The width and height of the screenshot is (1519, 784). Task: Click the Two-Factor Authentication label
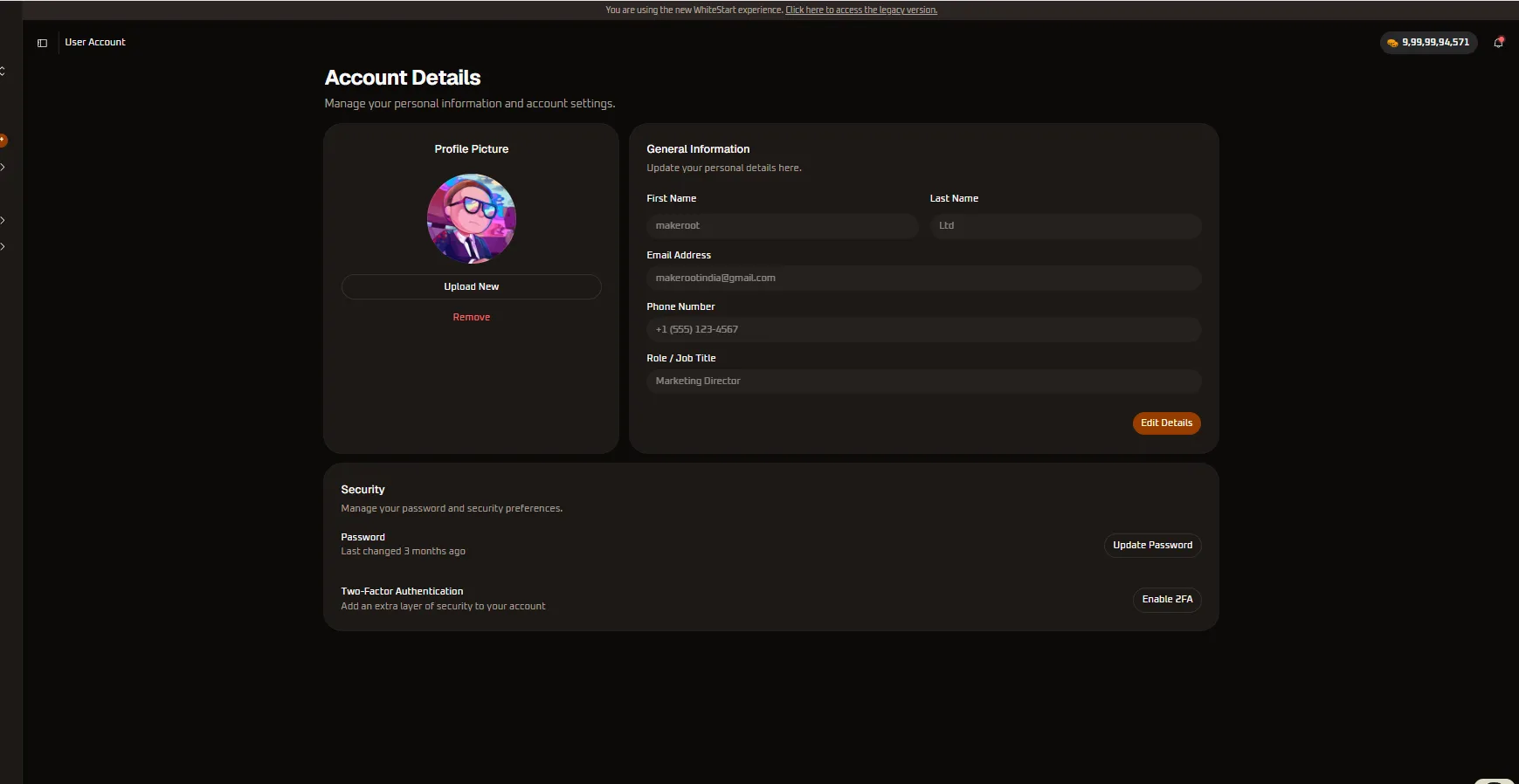click(402, 592)
